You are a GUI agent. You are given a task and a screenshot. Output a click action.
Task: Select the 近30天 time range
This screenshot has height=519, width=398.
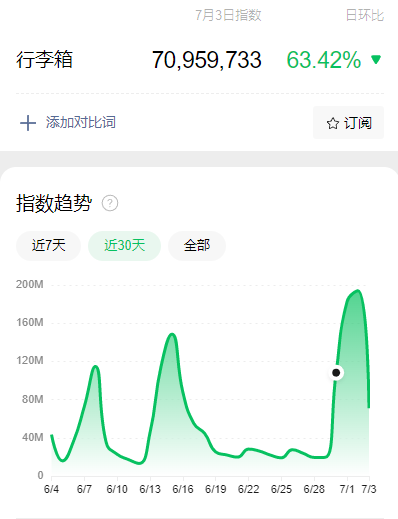[125, 246]
